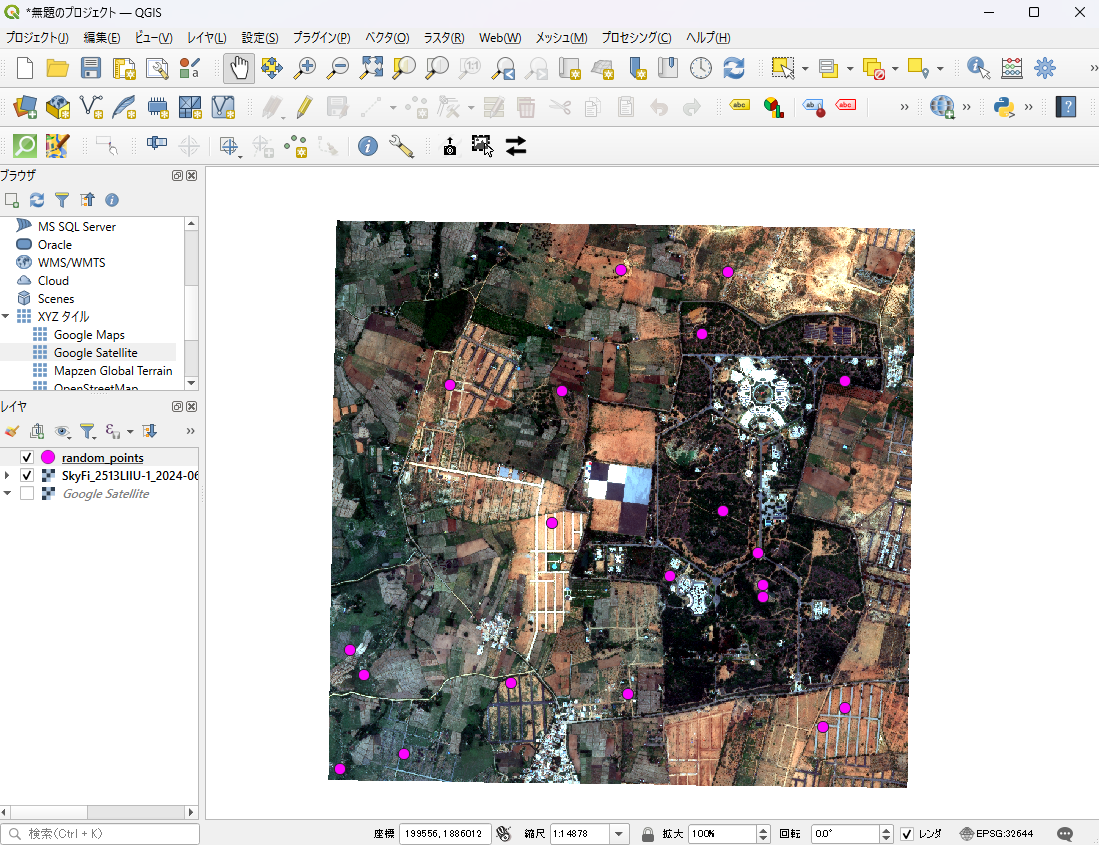1099x845 pixels.
Task: Select the Pan Map hand tool
Action: coord(238,68)
